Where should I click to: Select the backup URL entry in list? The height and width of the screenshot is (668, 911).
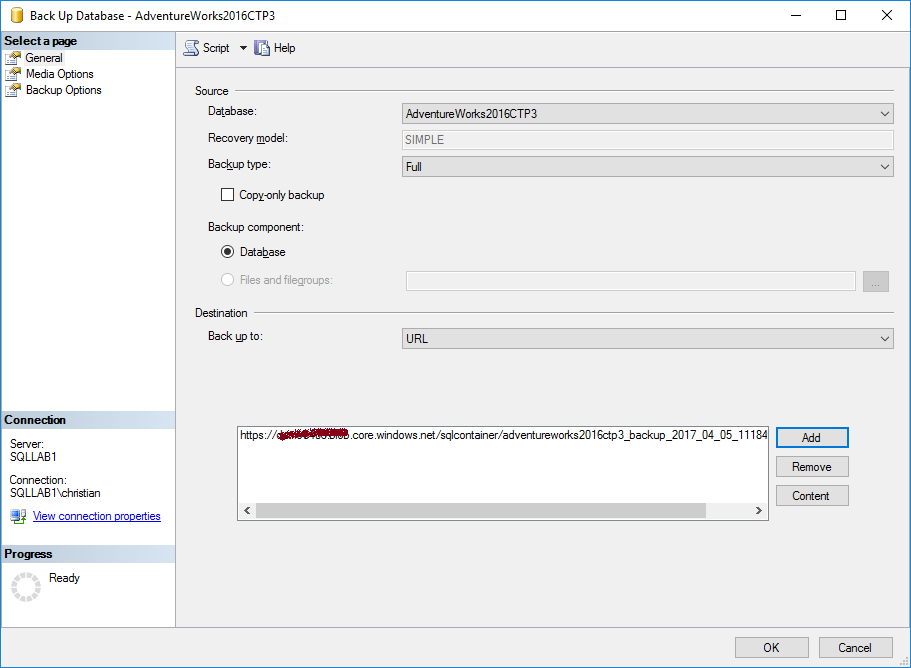pyautogui.click(x=503, y=435)
